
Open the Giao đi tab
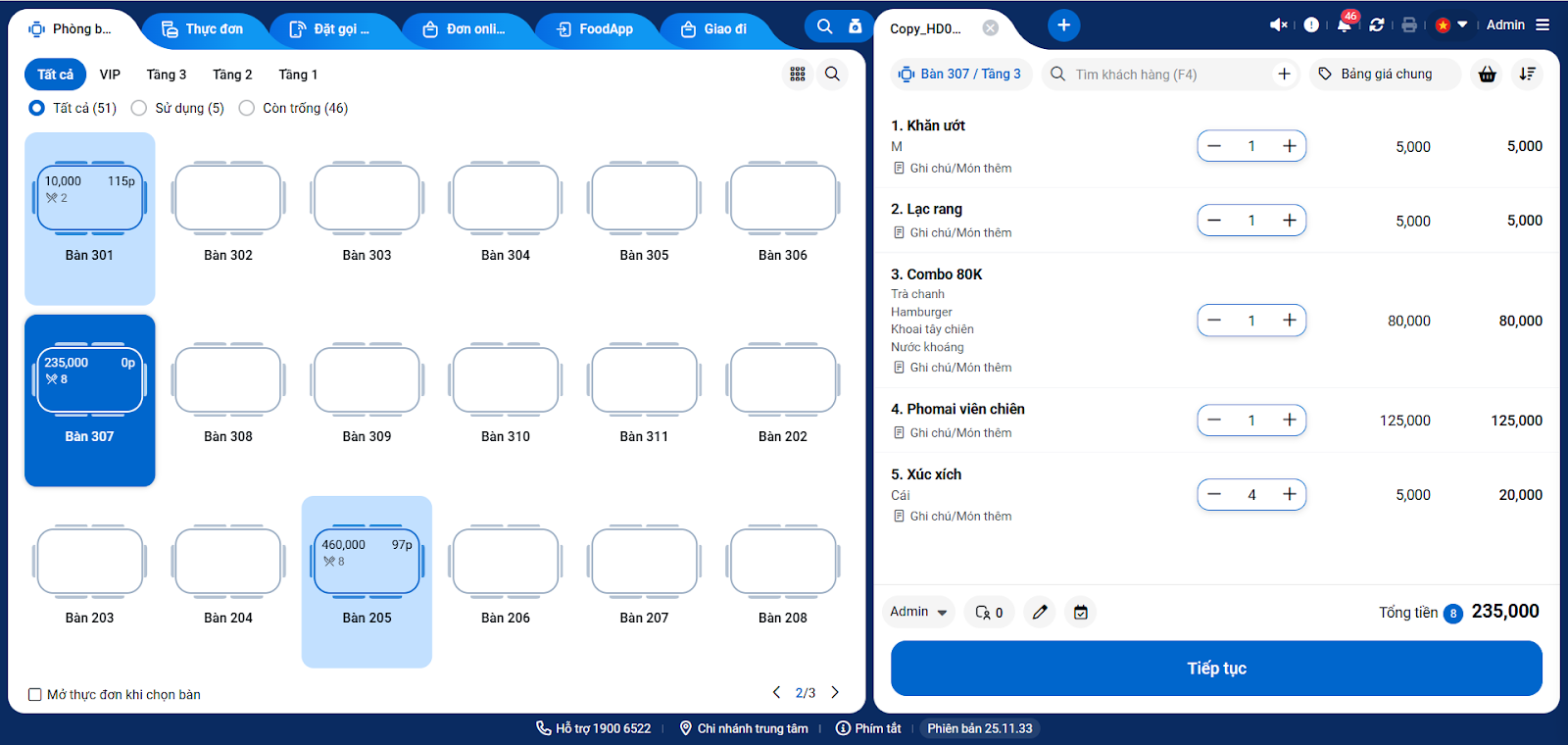tap(713, 28)
